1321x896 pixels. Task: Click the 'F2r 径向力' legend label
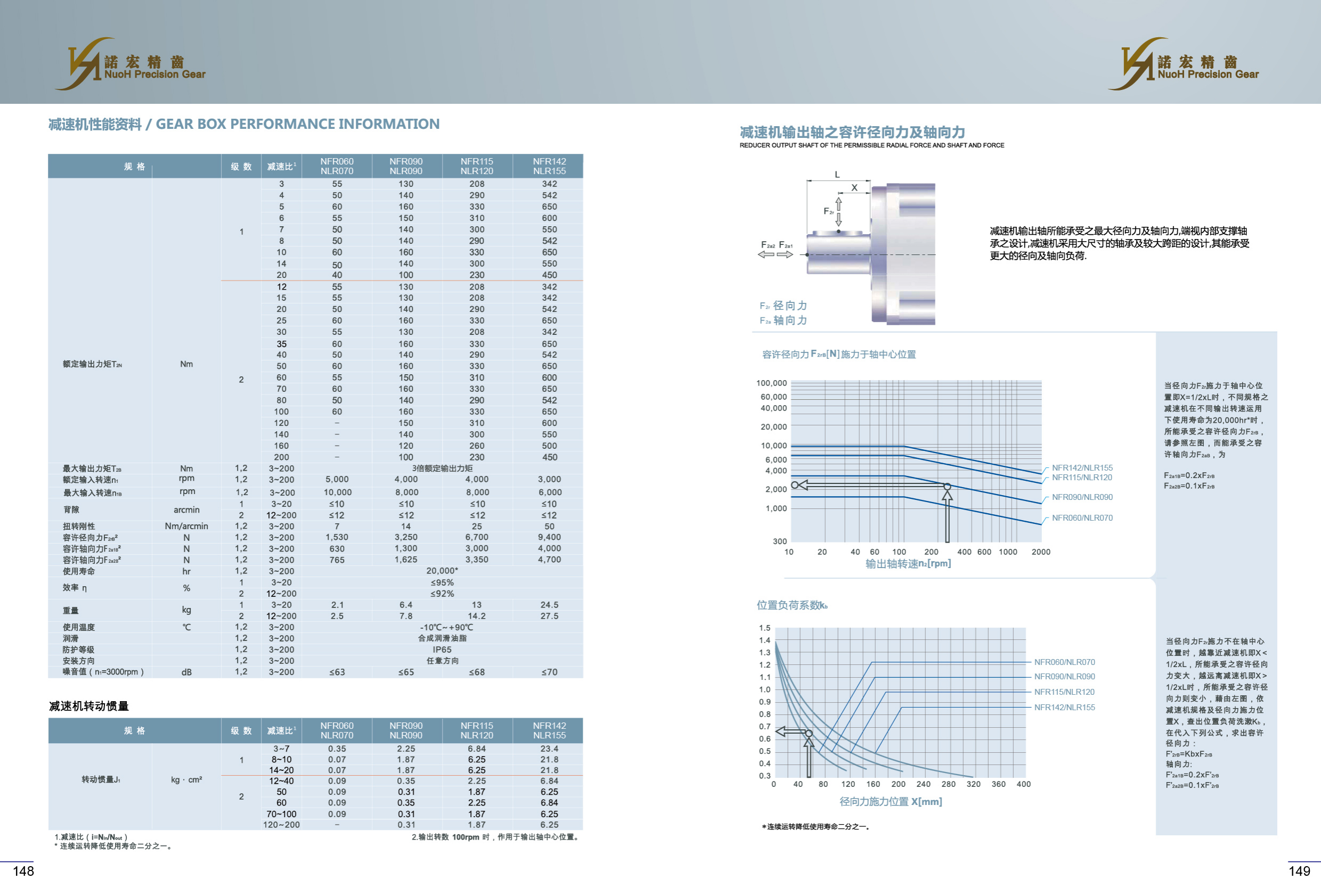pos(783,306)
